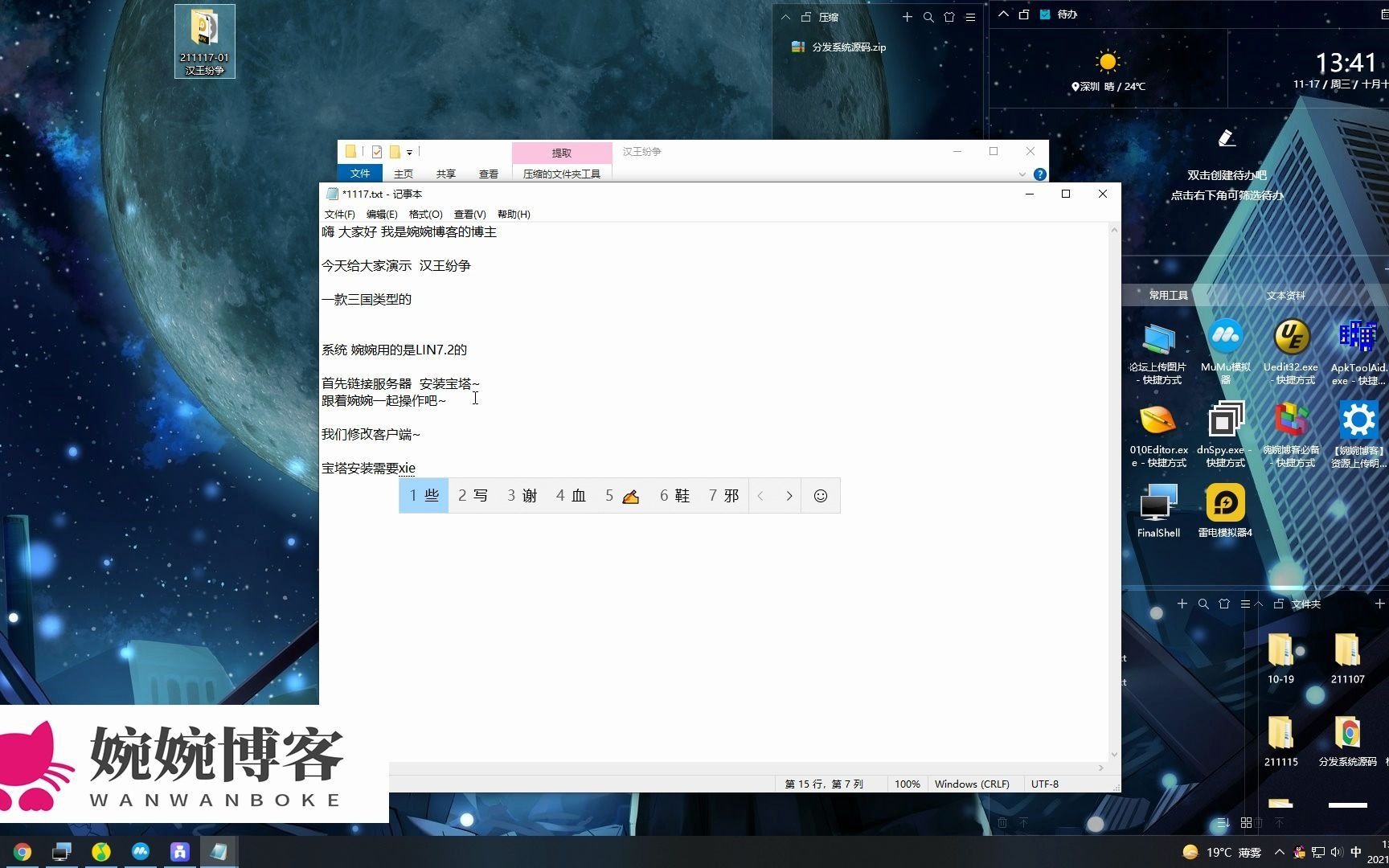Open 分发系统源码.zip in the 压缩 panel
The width and height of the screenshot is (1389, 868).
839,47
